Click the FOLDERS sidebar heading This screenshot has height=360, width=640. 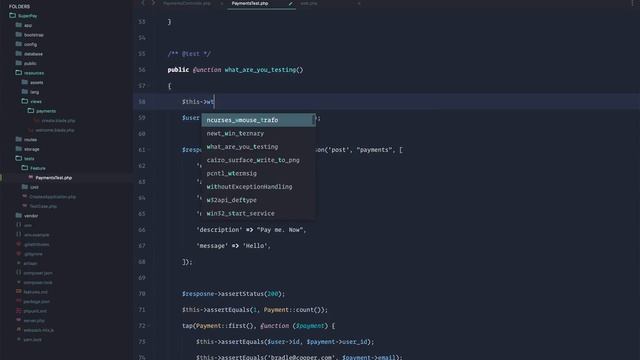point(19,7)
